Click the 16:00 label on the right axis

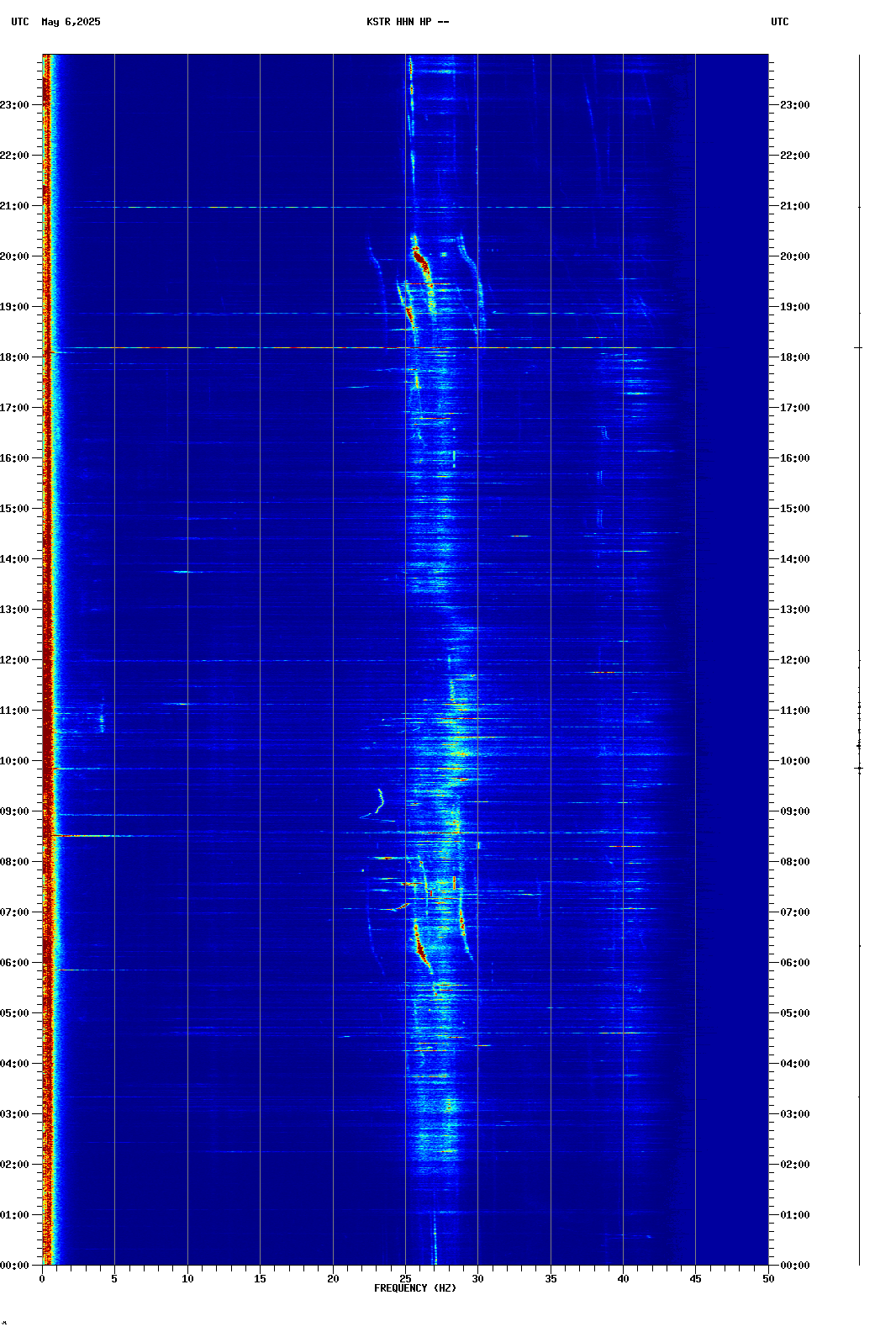[x=795, y=458]
